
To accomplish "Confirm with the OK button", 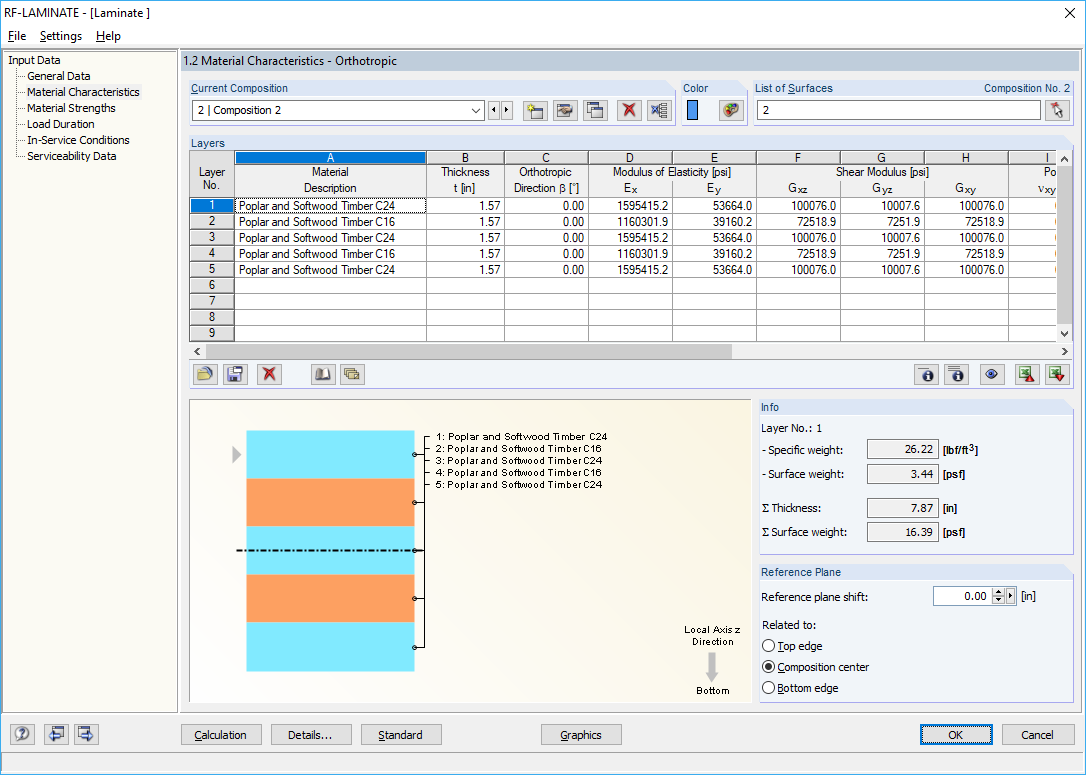I will pyautogui.click(x=956, y=735).
